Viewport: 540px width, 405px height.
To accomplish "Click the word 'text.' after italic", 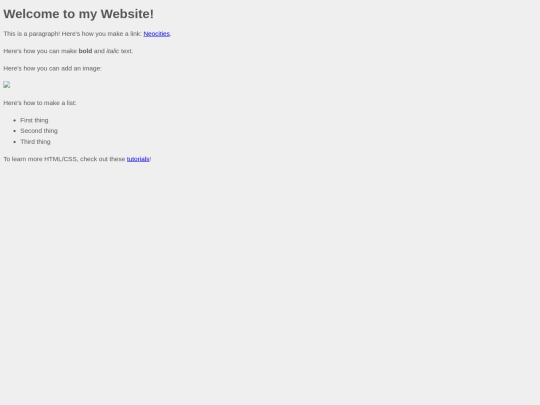I will pos(127,51).
